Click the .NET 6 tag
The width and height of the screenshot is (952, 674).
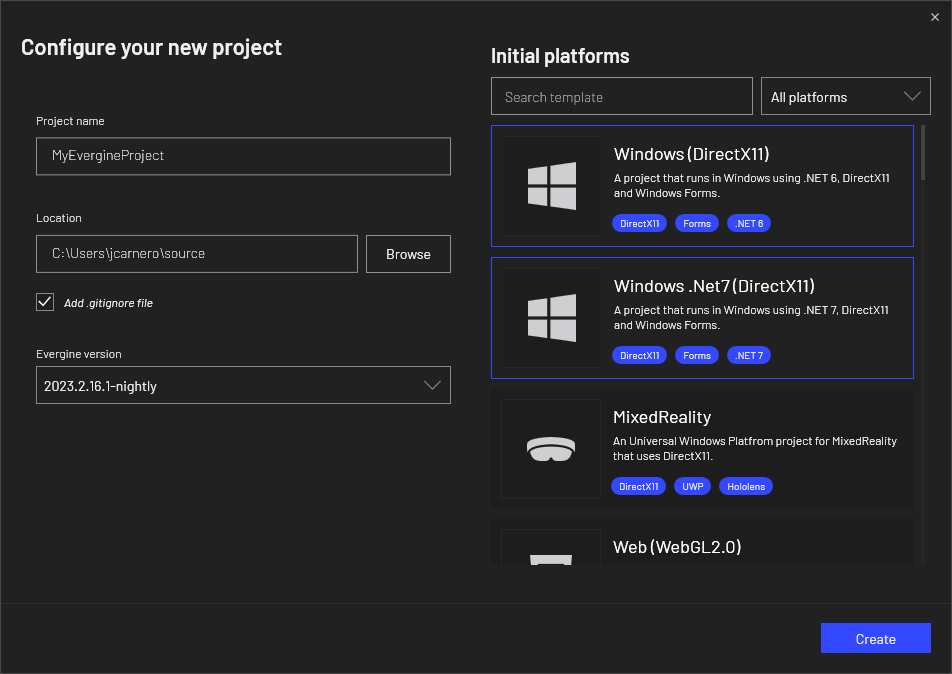coord(749,223)
